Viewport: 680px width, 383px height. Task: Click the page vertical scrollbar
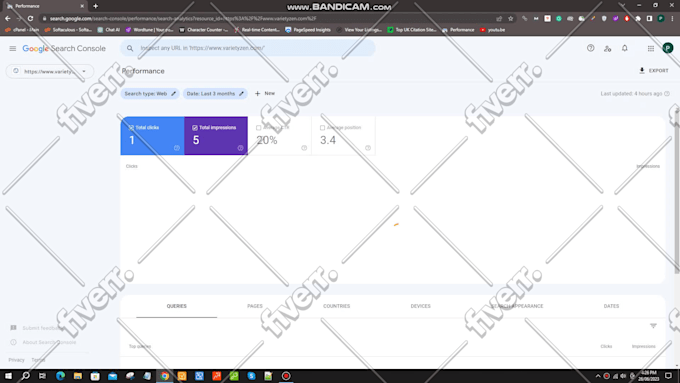[677, 191]
